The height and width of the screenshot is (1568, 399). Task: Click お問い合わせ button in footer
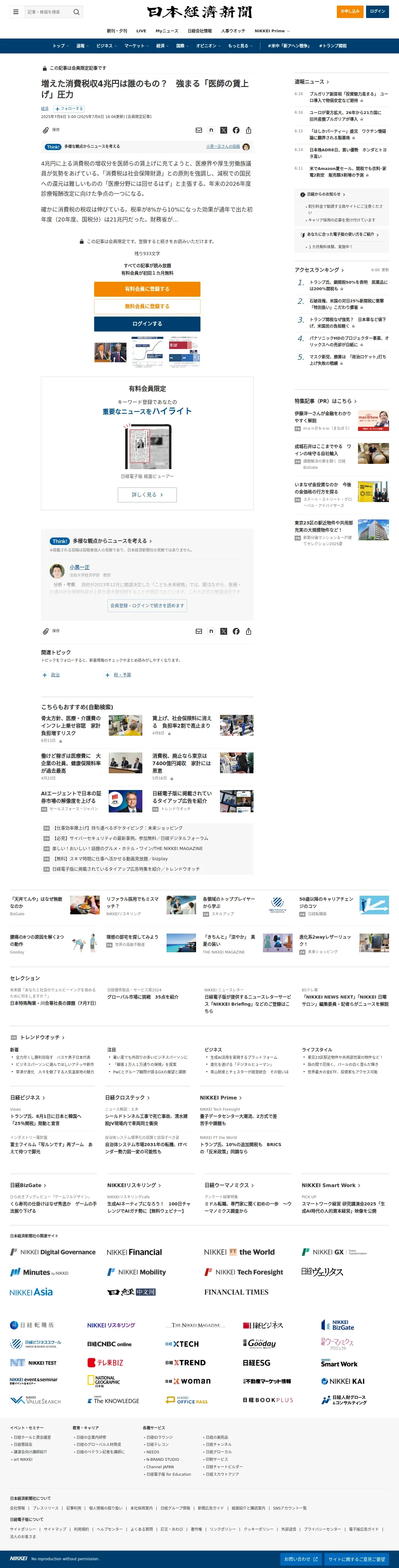301,1559
